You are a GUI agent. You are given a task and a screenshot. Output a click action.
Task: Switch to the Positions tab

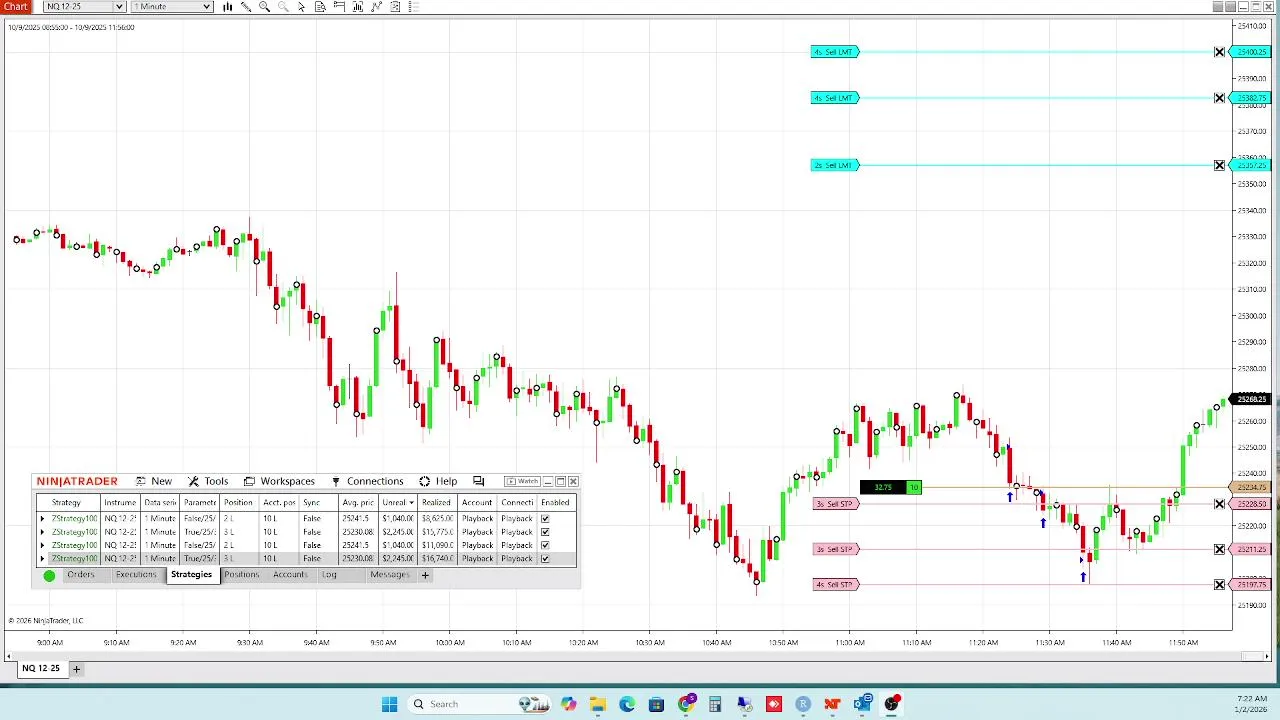241,575
